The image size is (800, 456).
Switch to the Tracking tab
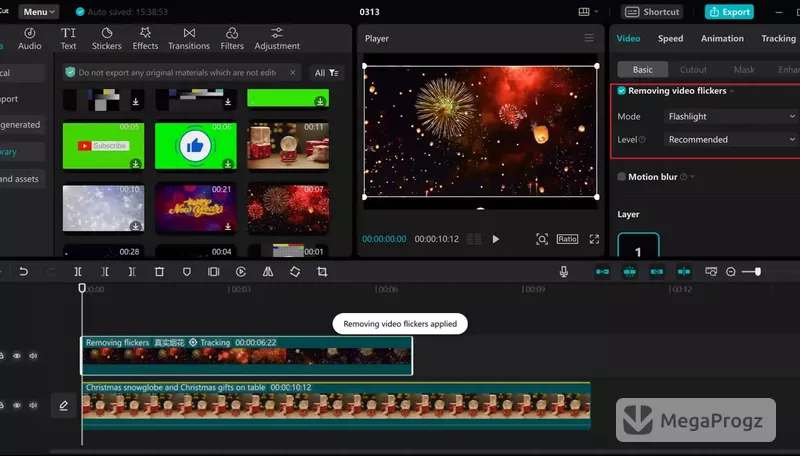778,38
